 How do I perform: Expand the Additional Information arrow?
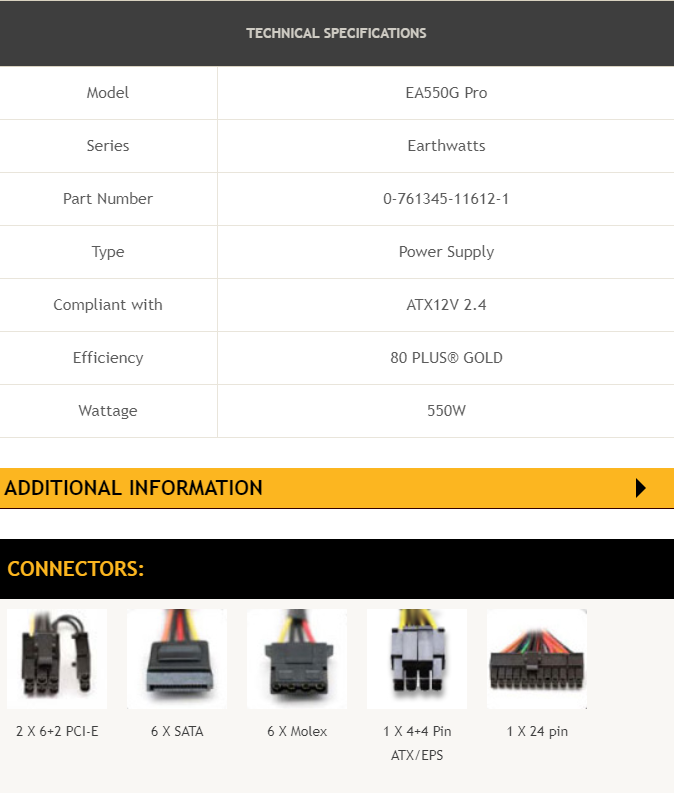(x=641, y=488)
